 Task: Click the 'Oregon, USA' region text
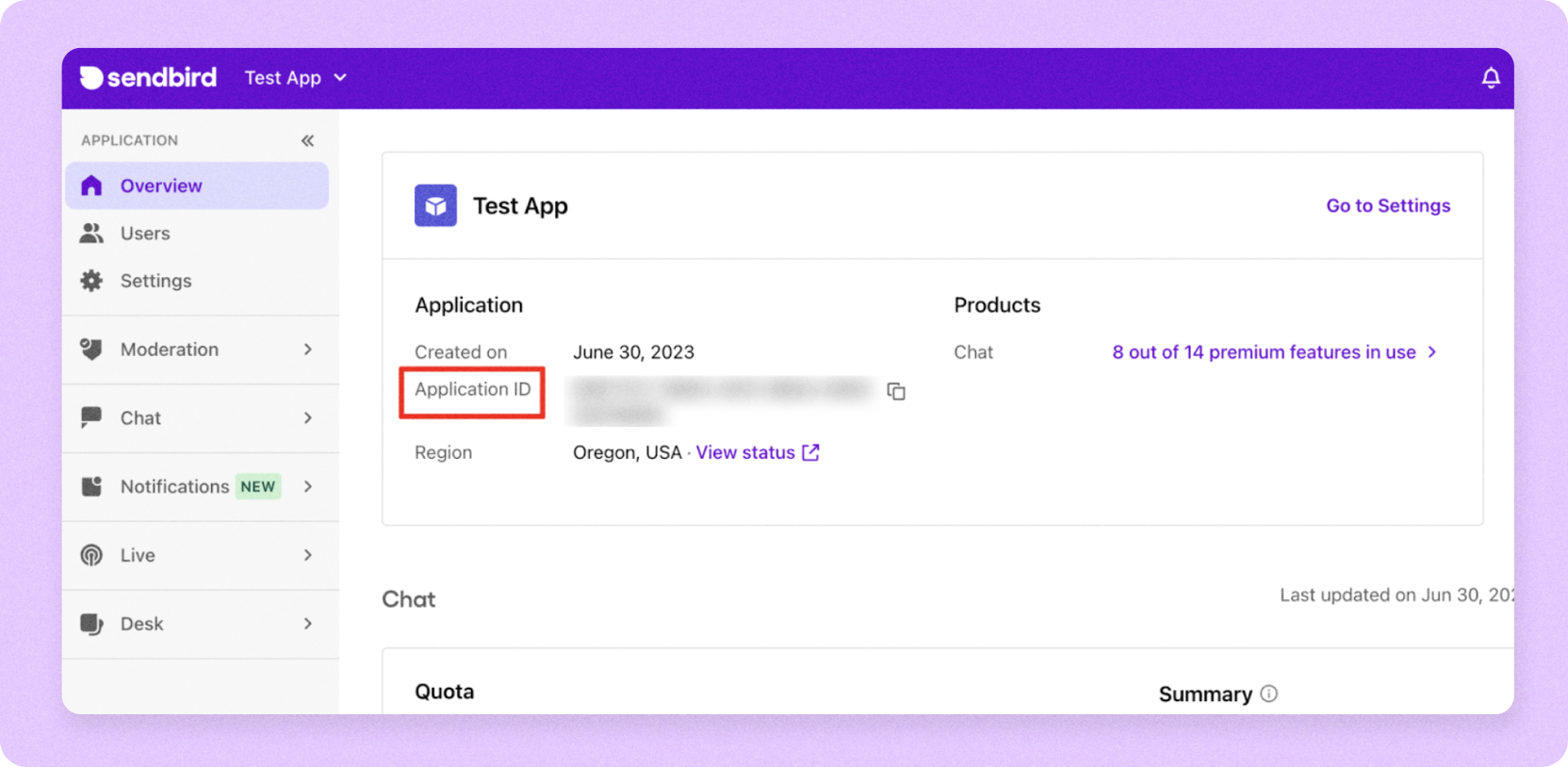tap(627, 452)
